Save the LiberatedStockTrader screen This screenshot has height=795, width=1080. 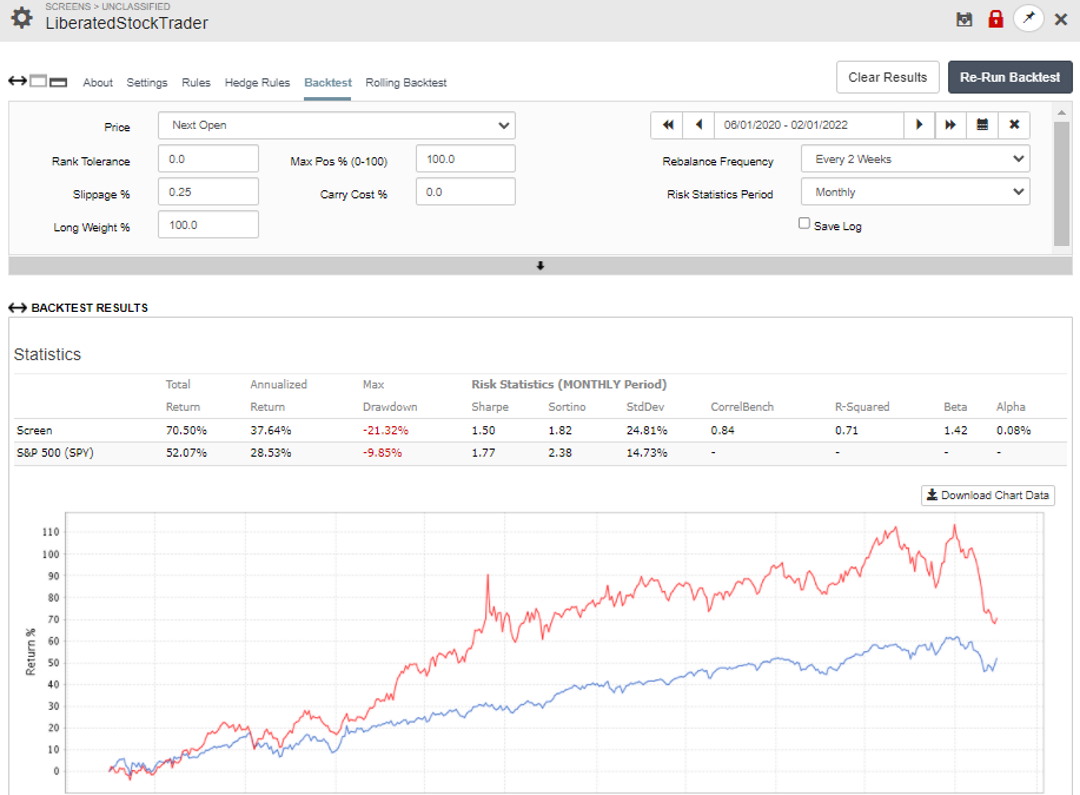pyautogui.click(x=963, y=18)
